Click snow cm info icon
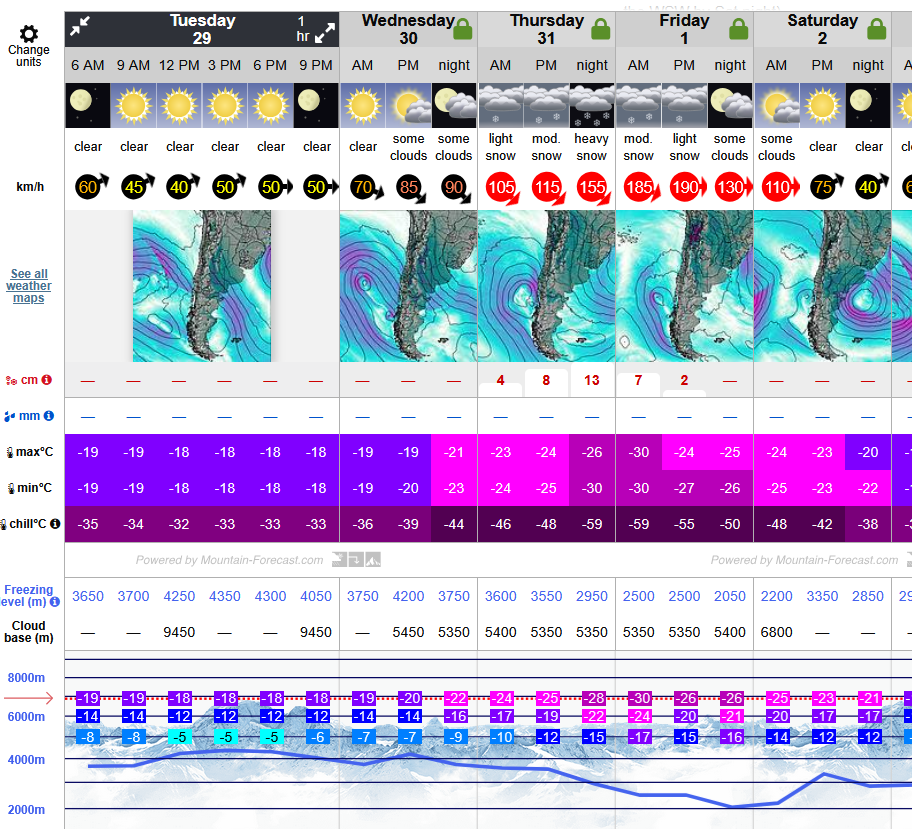The width and height of the screenshot is (912, 829). (x=46, y=380)
